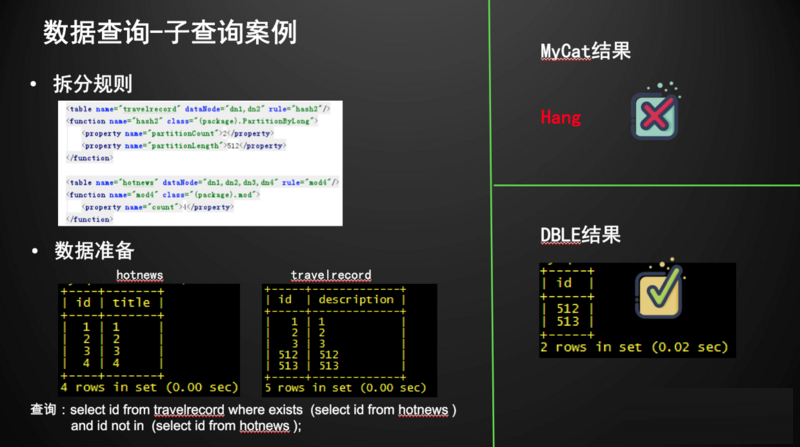
Task: Click the 查询 select id from travelrecord line
Action: (x=243, y=410)
